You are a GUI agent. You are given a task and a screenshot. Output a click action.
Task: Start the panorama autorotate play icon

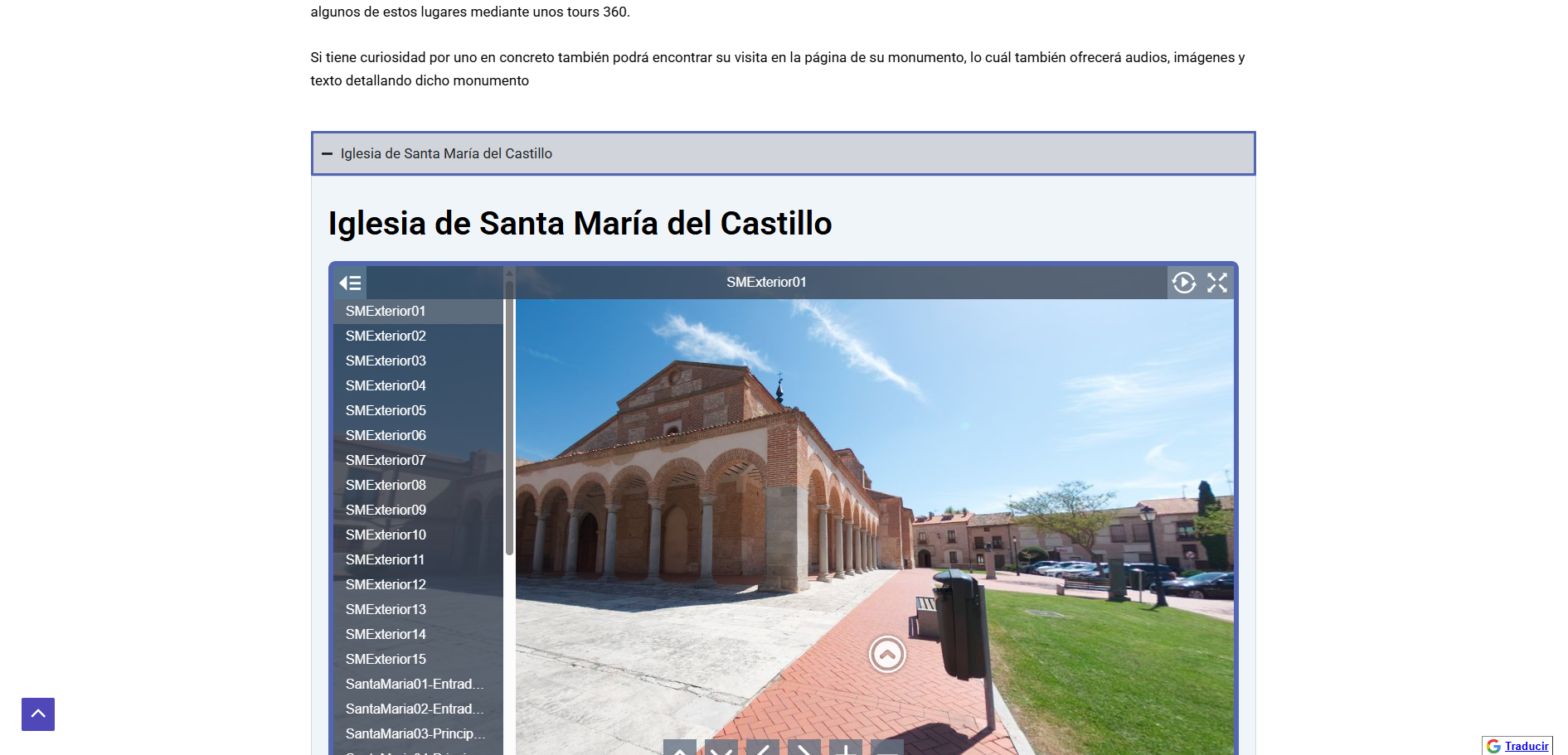(1184, 283)
